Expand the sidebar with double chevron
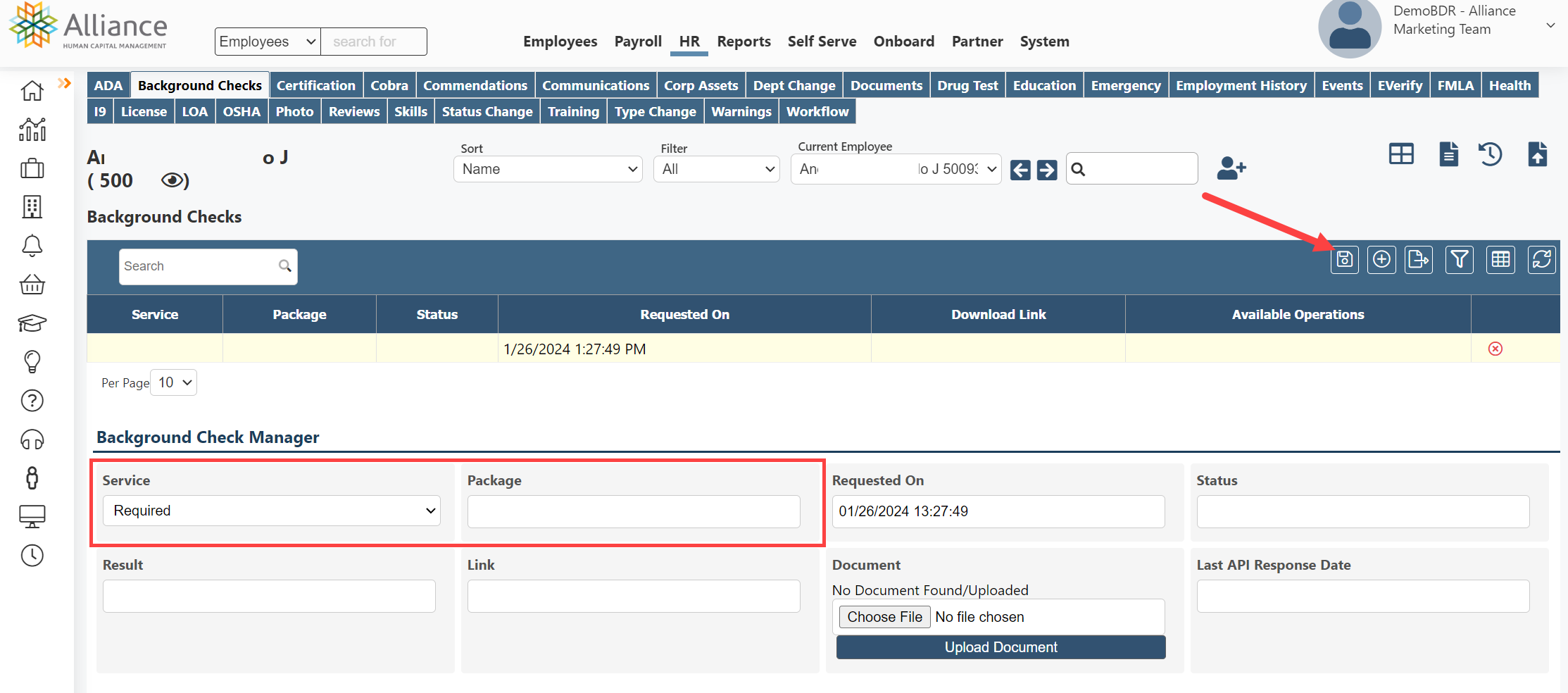Viewport: 1568px width, 693px height. point(65,83)
